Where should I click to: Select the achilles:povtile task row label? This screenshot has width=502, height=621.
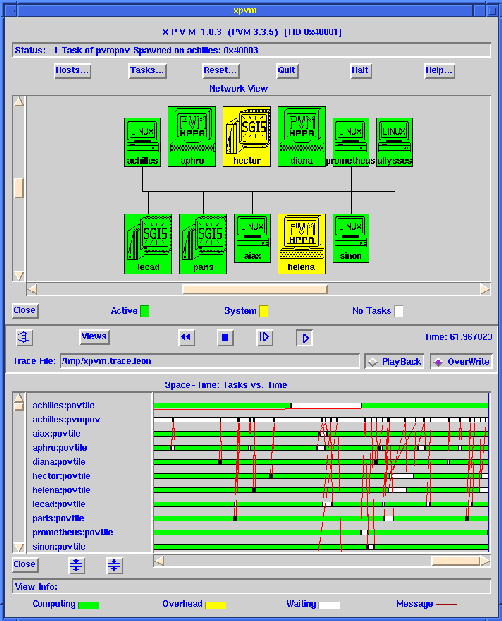(63, 405)
